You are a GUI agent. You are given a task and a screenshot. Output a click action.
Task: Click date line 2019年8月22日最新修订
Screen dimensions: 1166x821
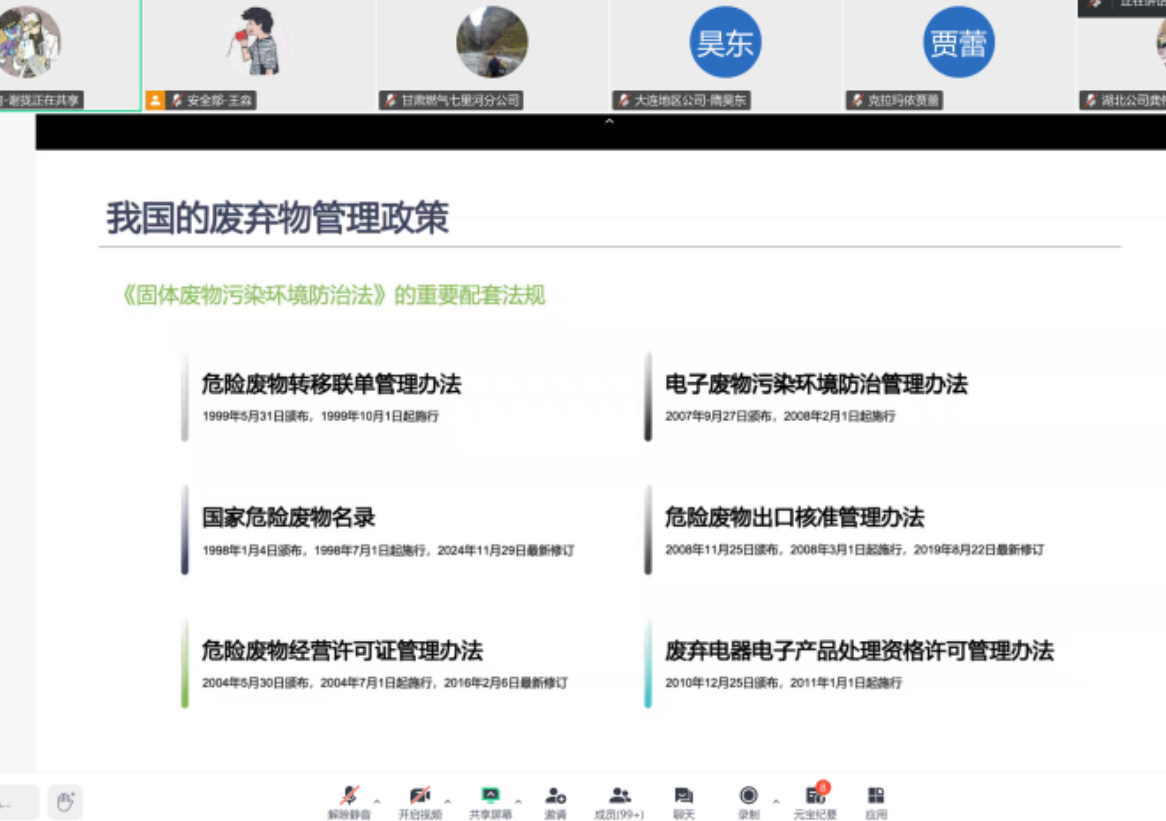[979, 550]
